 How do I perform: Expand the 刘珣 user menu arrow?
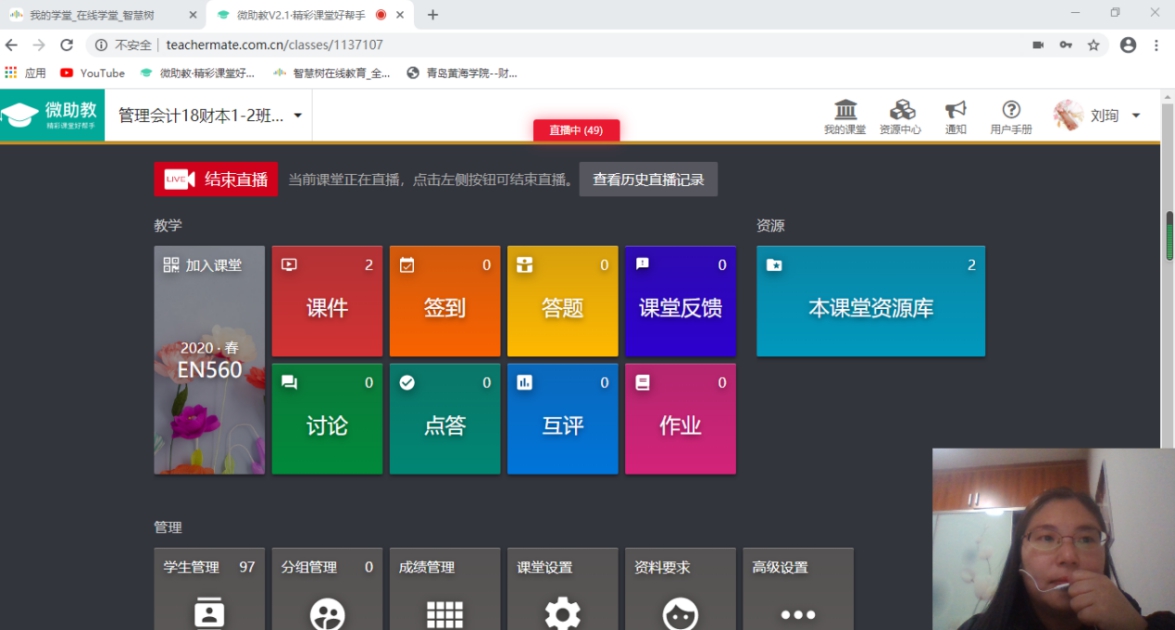point(1136,115)
